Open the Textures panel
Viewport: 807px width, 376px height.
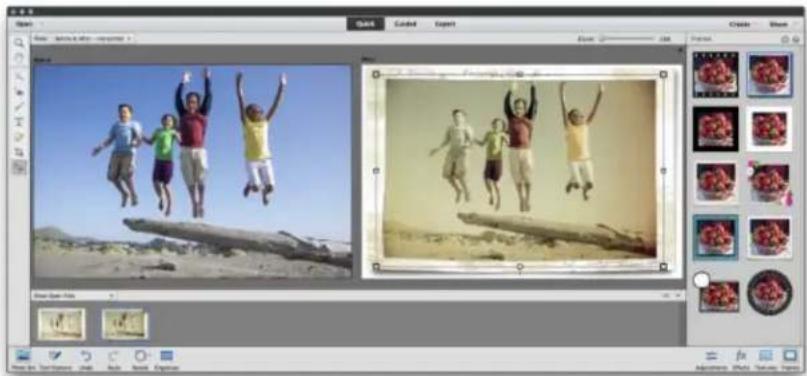click(766, 360)
